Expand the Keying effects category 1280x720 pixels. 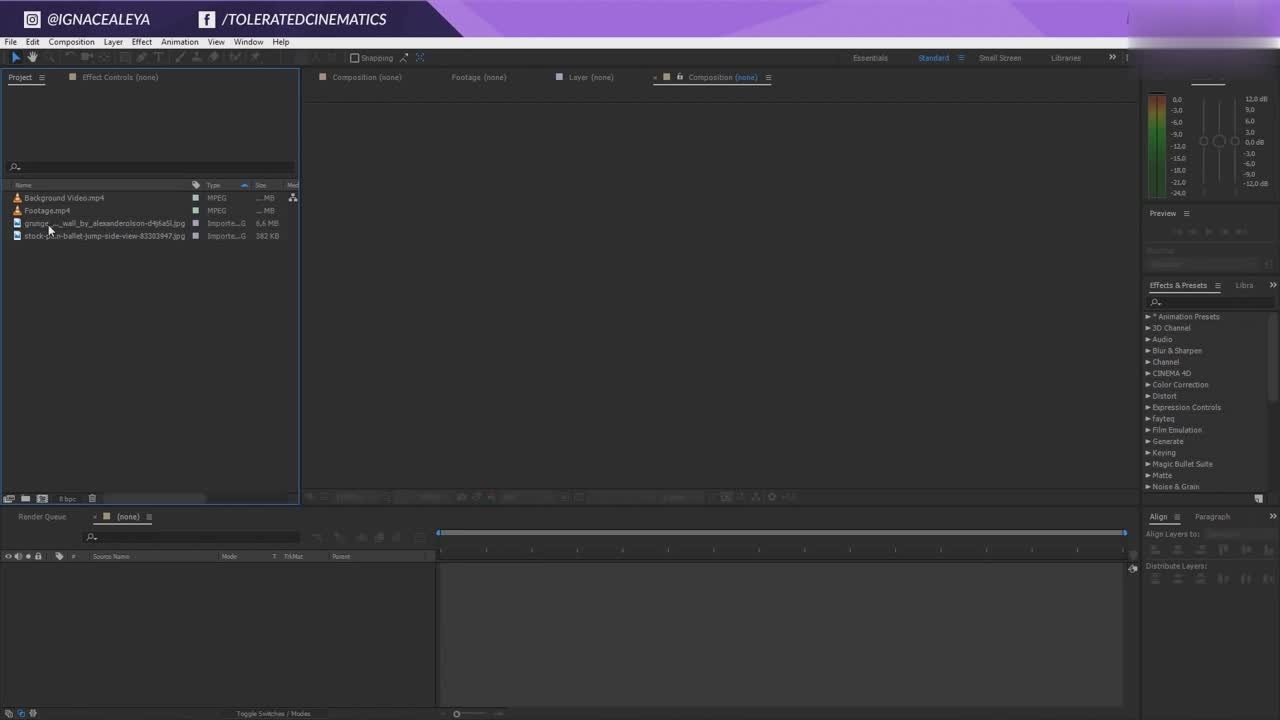point(1148,453)
